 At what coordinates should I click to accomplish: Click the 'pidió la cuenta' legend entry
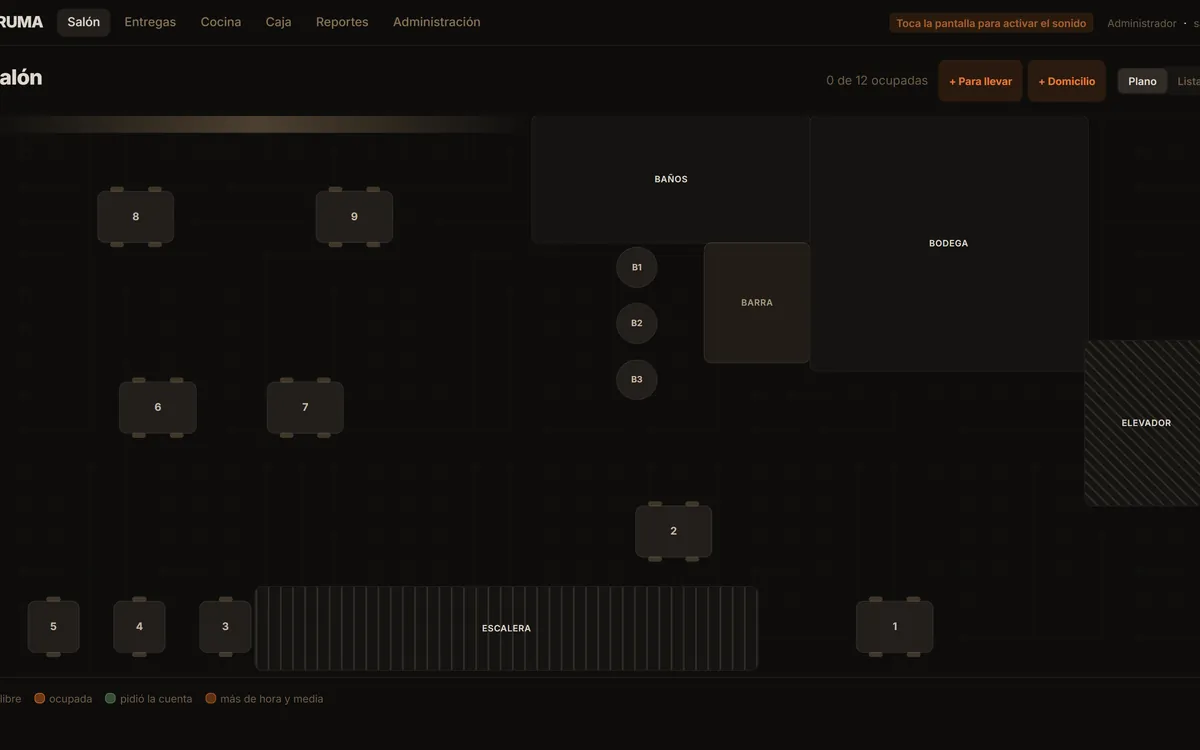click(x=149, y=699)
